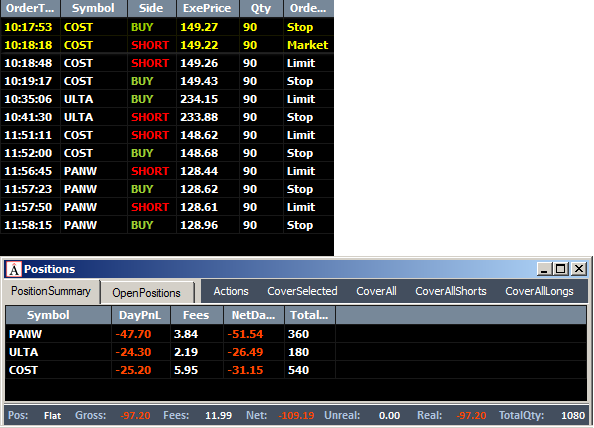Select the 11:57:23 PANW BUY order

pyautogui.click(x=167, y=189)
